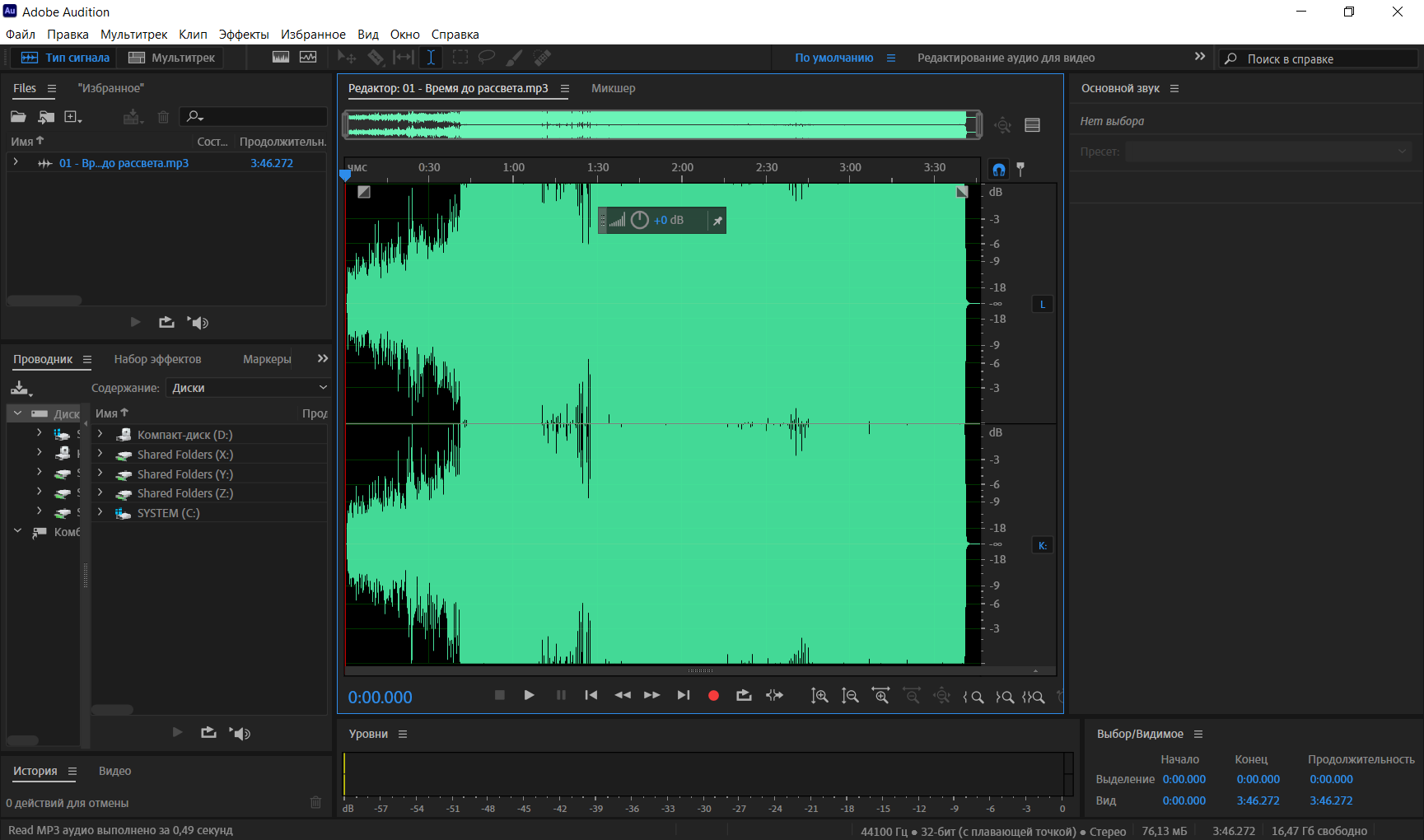This screenshot has width=1424, height=840.
Task: Select the Spot Healing Brush tool
Action: coord(542,58)
